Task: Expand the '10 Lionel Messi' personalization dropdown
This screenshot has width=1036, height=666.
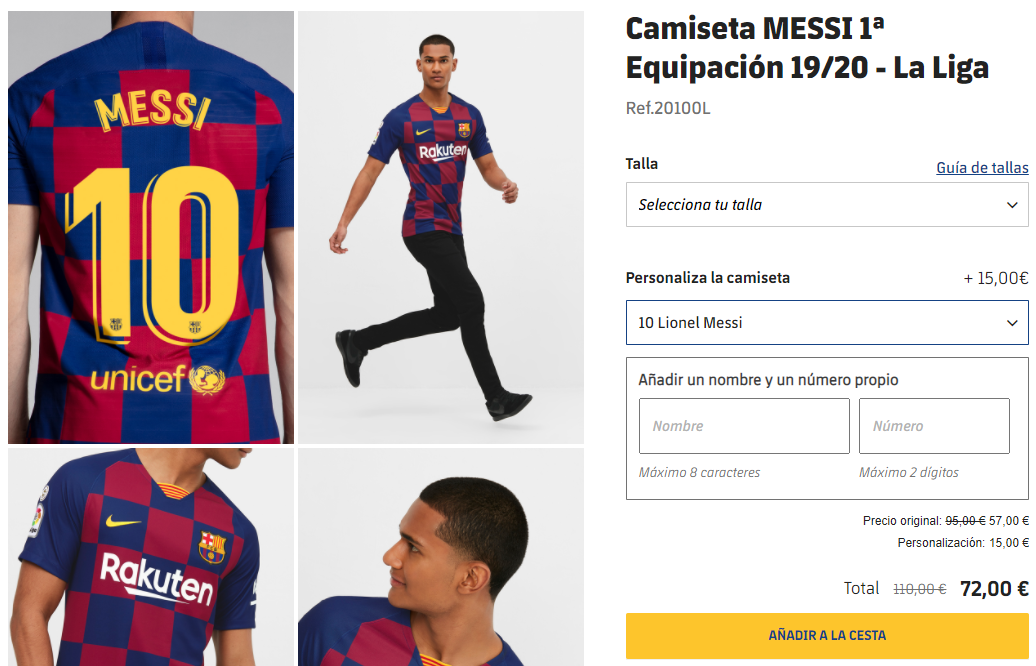Action: 826,323
